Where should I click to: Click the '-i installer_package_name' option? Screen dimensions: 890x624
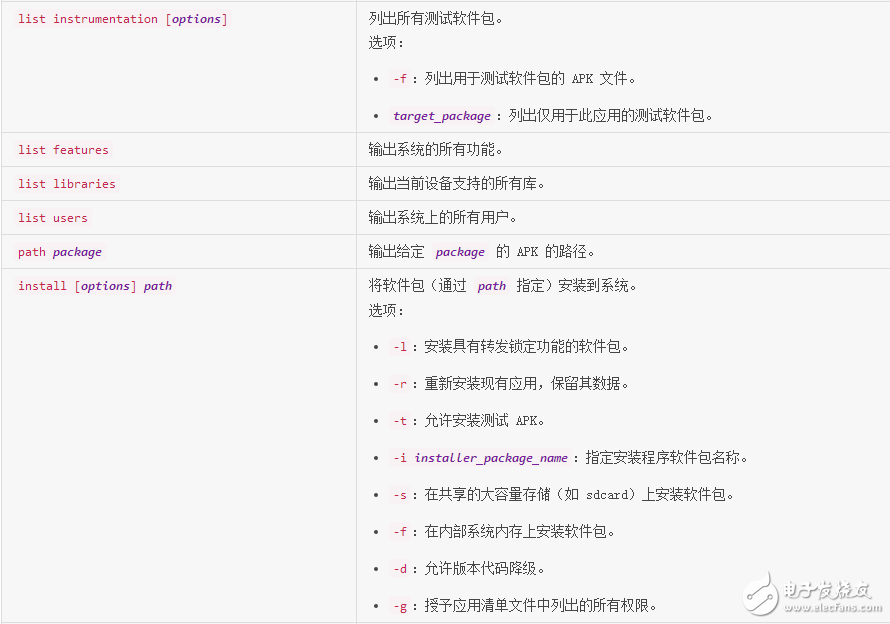point(480,458)
